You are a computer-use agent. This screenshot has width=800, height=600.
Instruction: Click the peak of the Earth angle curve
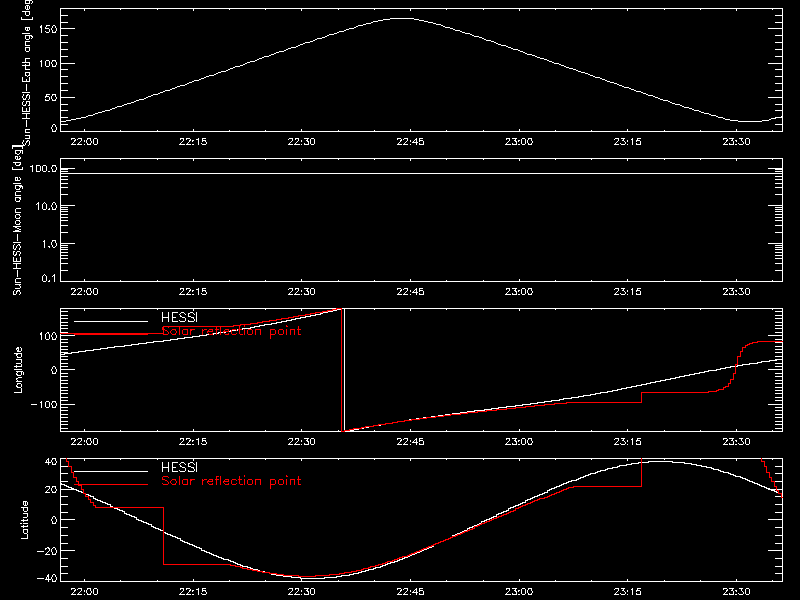pyautogui.click(x=404, y=18)
